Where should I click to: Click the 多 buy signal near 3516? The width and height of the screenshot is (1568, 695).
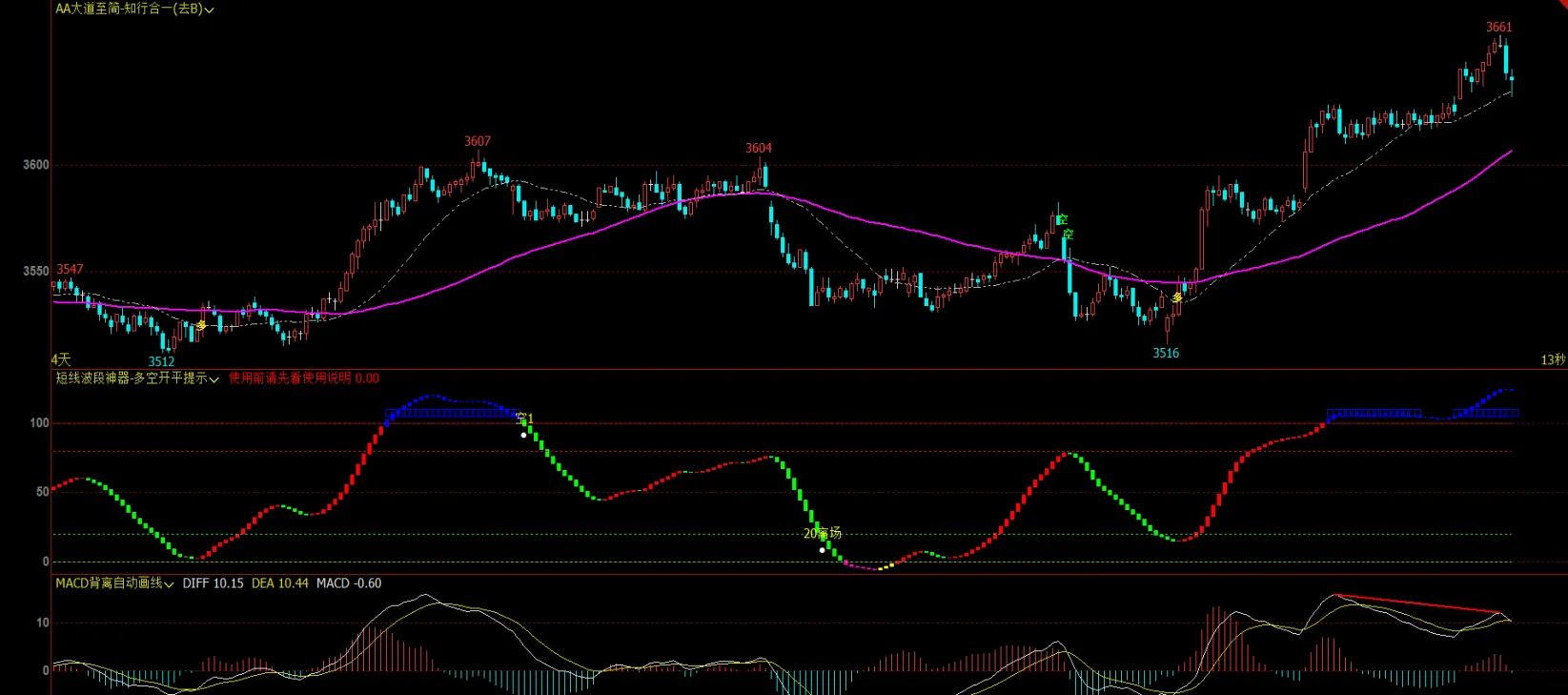(x=1177, y=298)
